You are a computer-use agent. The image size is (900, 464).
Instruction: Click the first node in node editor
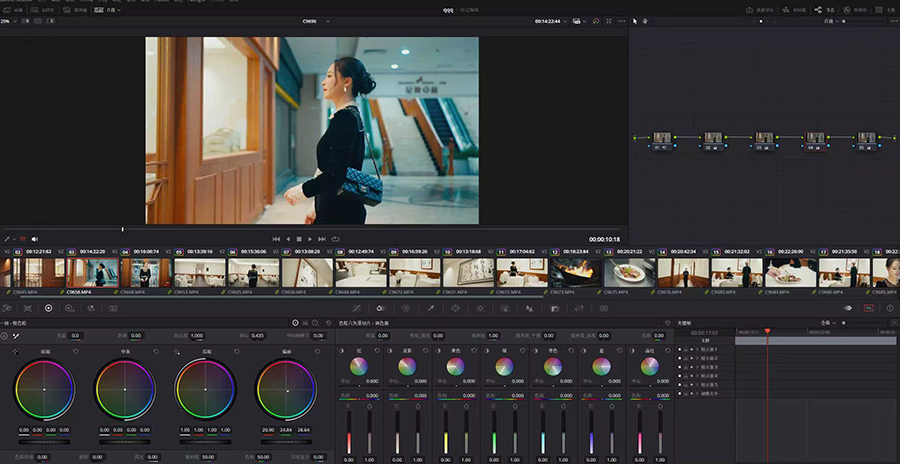(660, 139)
